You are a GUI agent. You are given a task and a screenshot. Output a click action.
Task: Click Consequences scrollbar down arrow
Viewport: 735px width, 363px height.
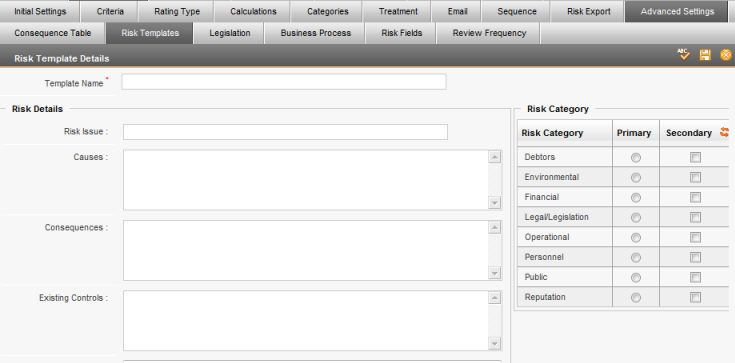[x=495, y=273]
